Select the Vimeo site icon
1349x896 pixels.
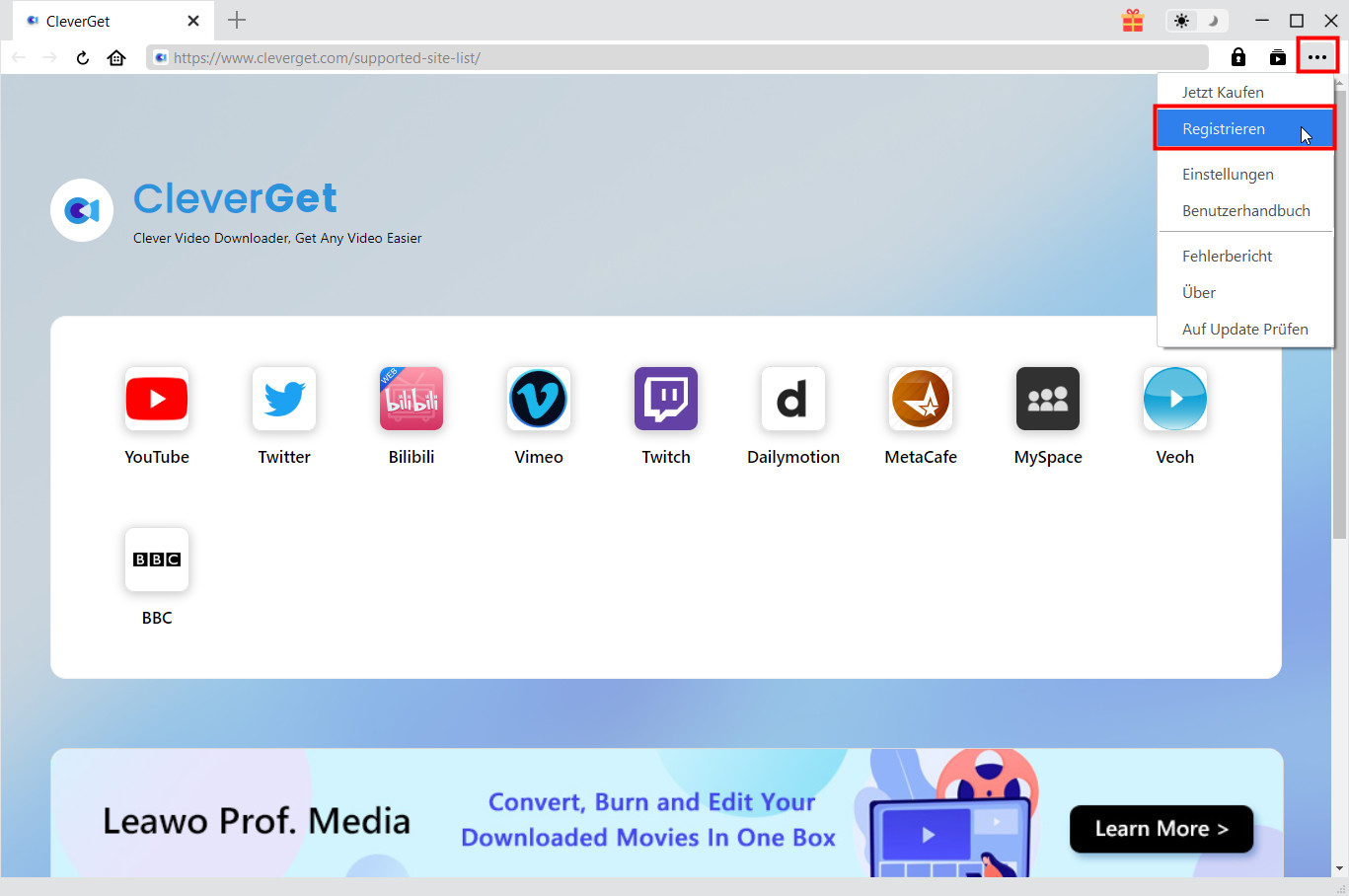click(x=538, y=399)
